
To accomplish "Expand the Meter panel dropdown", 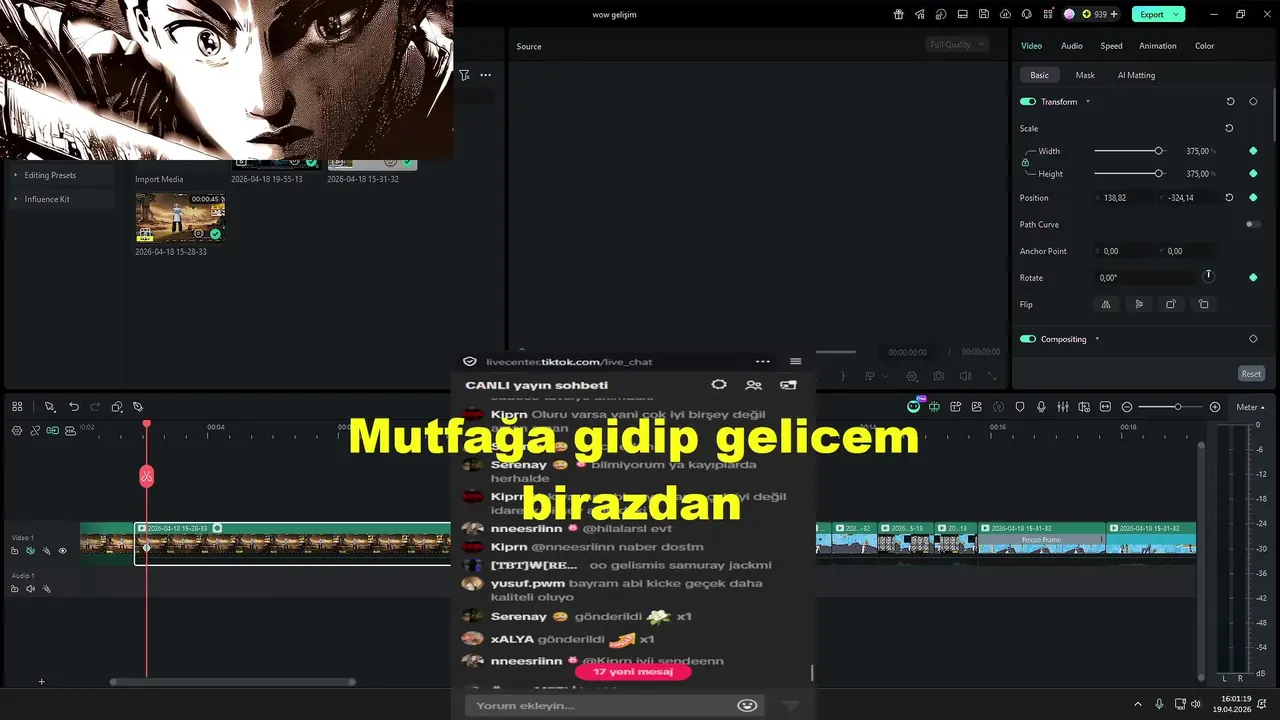I will point(1250,407).
